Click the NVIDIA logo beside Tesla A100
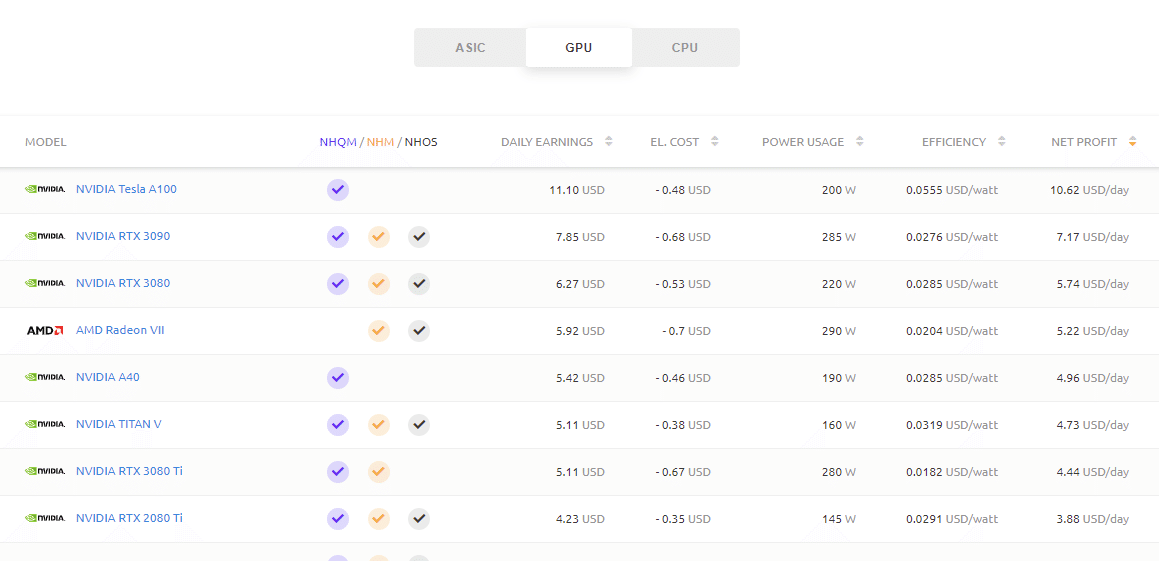Image resolution: width=1159 pixels, height=561 pixels. 45,189
